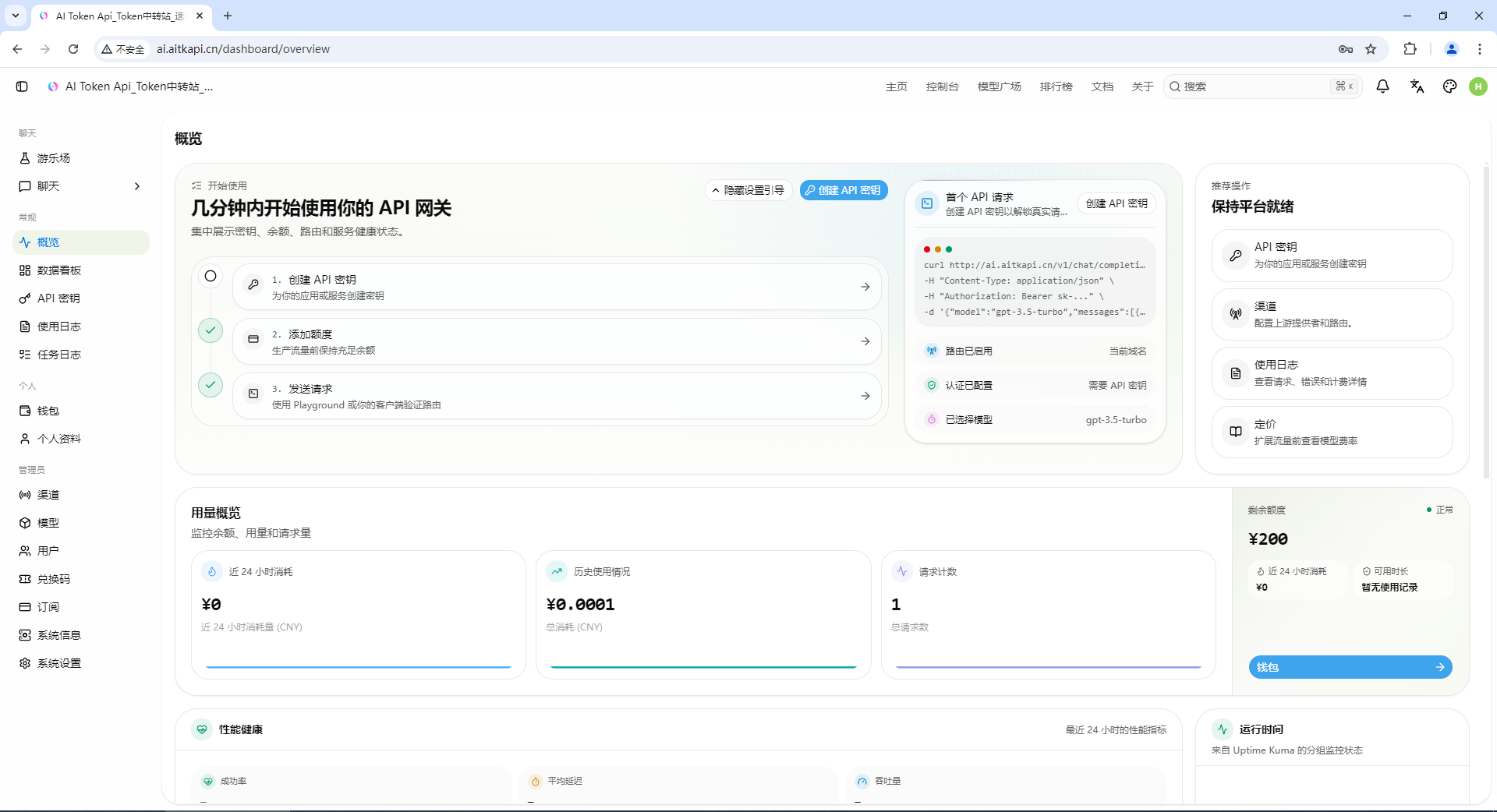The height and width of the screenshot is (812, 1497).
Task: Click the browser address bar
Action: 741,49
